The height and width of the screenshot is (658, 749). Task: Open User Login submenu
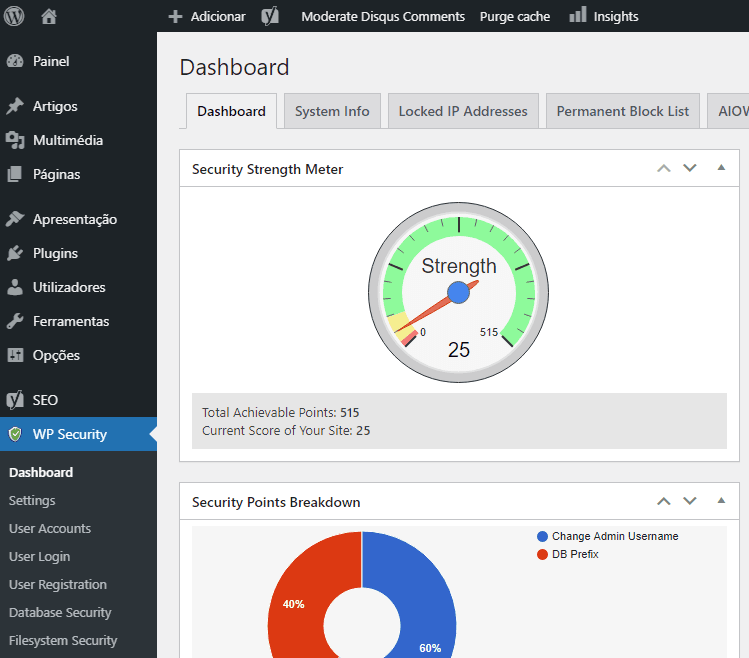[39, 557]
